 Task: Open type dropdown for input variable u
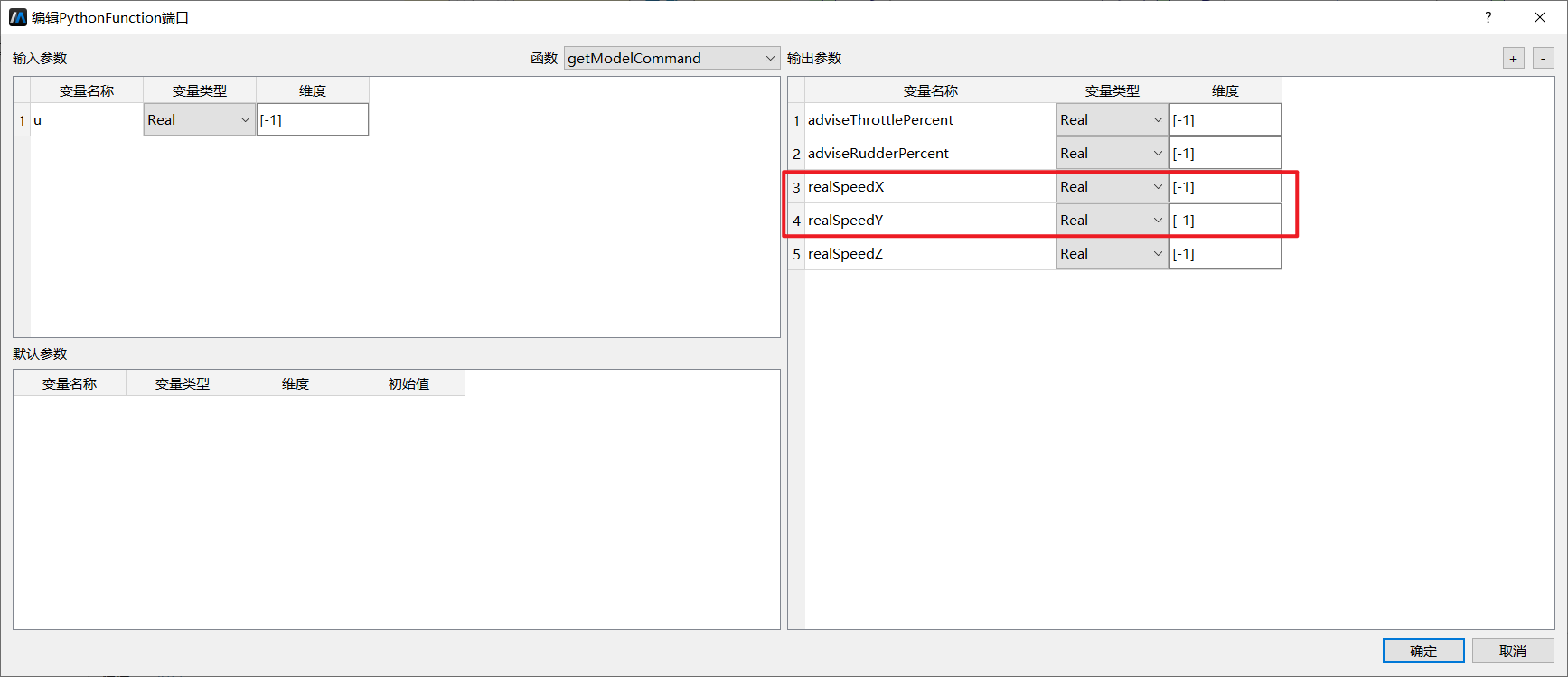tap(200, 119)
